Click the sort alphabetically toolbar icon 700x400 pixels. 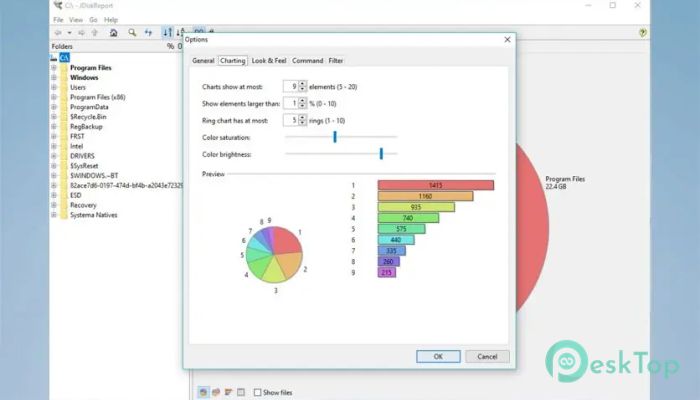click(179, 33)
